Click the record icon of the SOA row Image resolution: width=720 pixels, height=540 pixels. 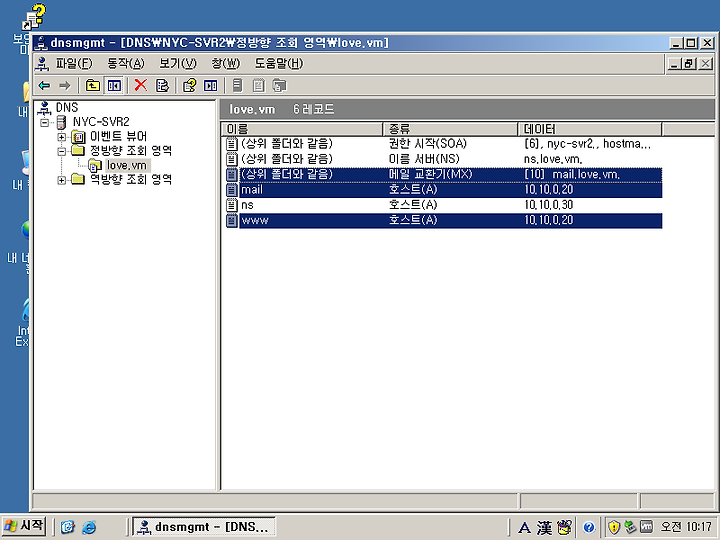coord(232,144)
